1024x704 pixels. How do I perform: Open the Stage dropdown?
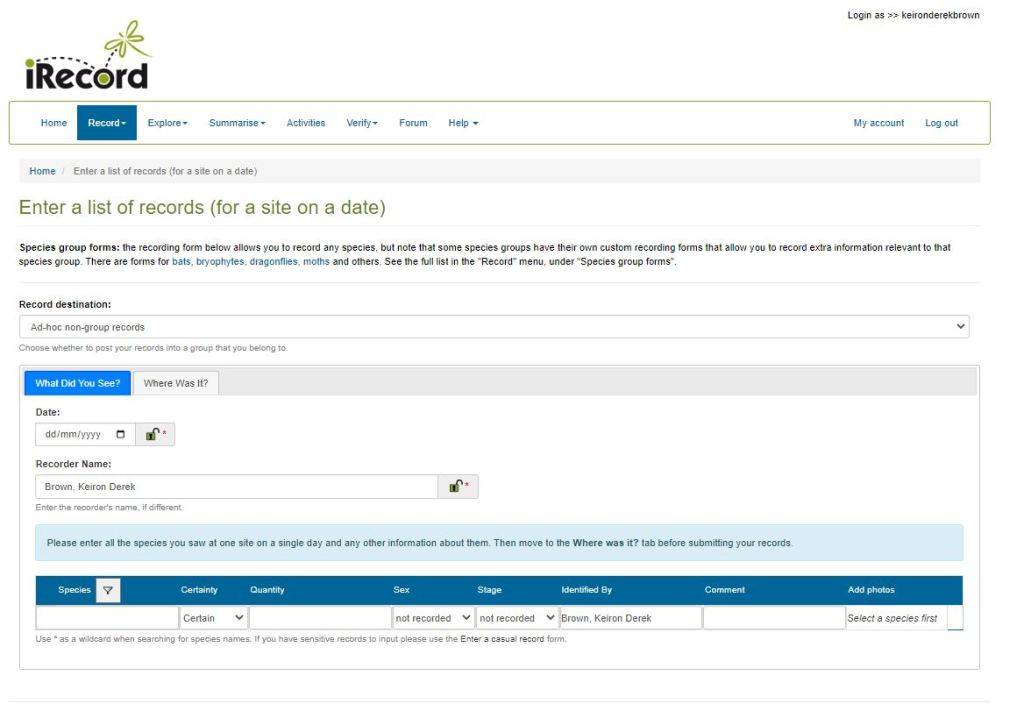coord(516,618)
